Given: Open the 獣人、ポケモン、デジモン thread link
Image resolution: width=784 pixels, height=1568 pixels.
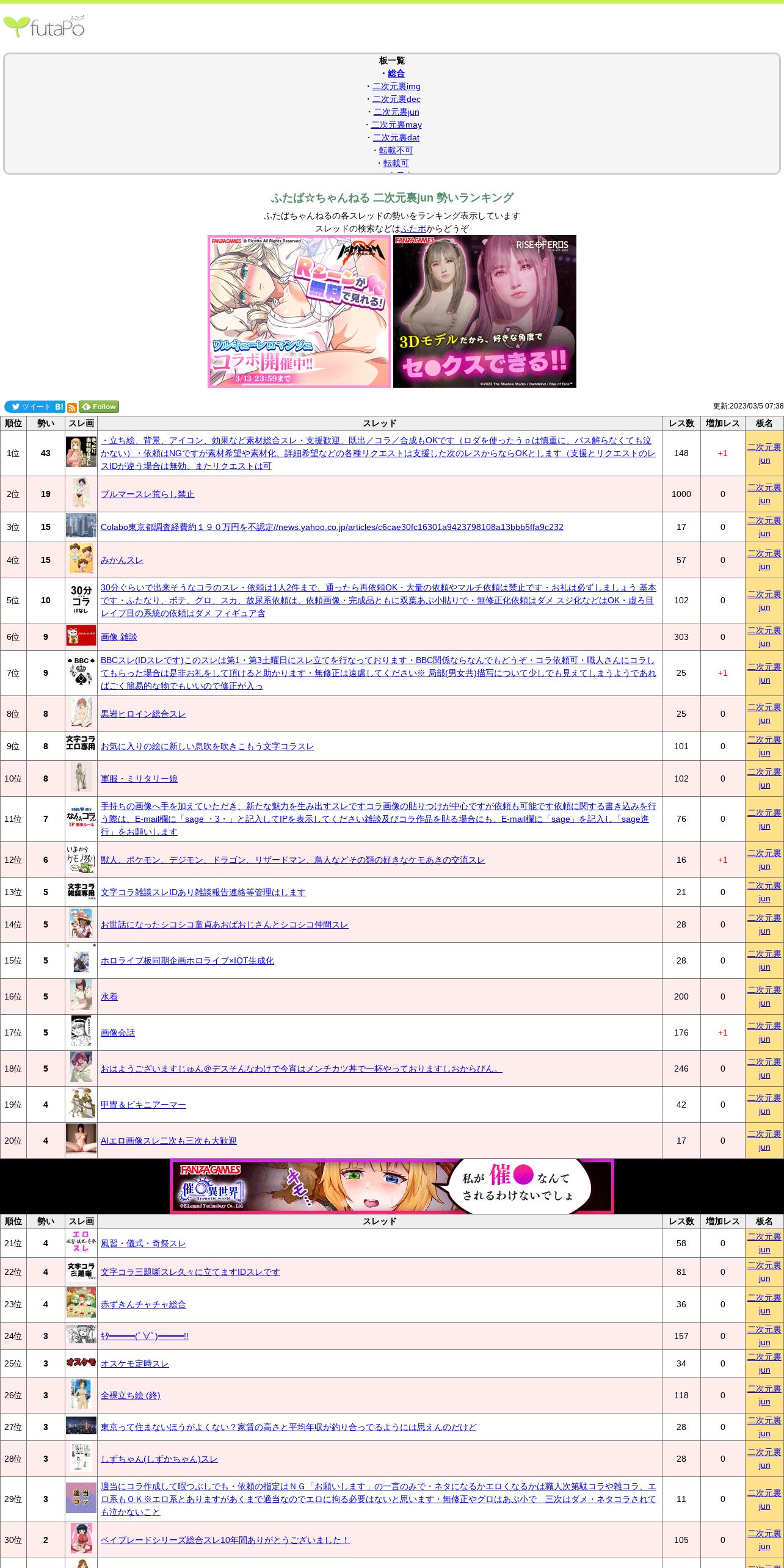Looking at the screenshot, I should 293,860.
